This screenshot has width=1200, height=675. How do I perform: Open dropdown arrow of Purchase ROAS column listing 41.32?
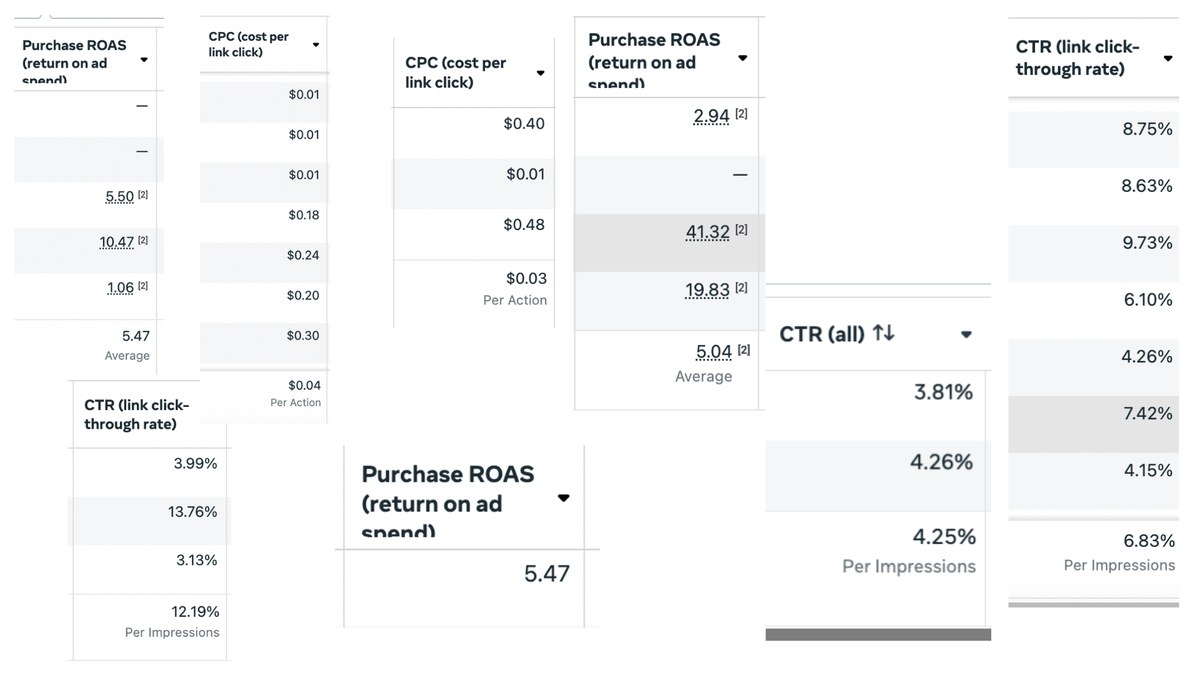(742, 58)
